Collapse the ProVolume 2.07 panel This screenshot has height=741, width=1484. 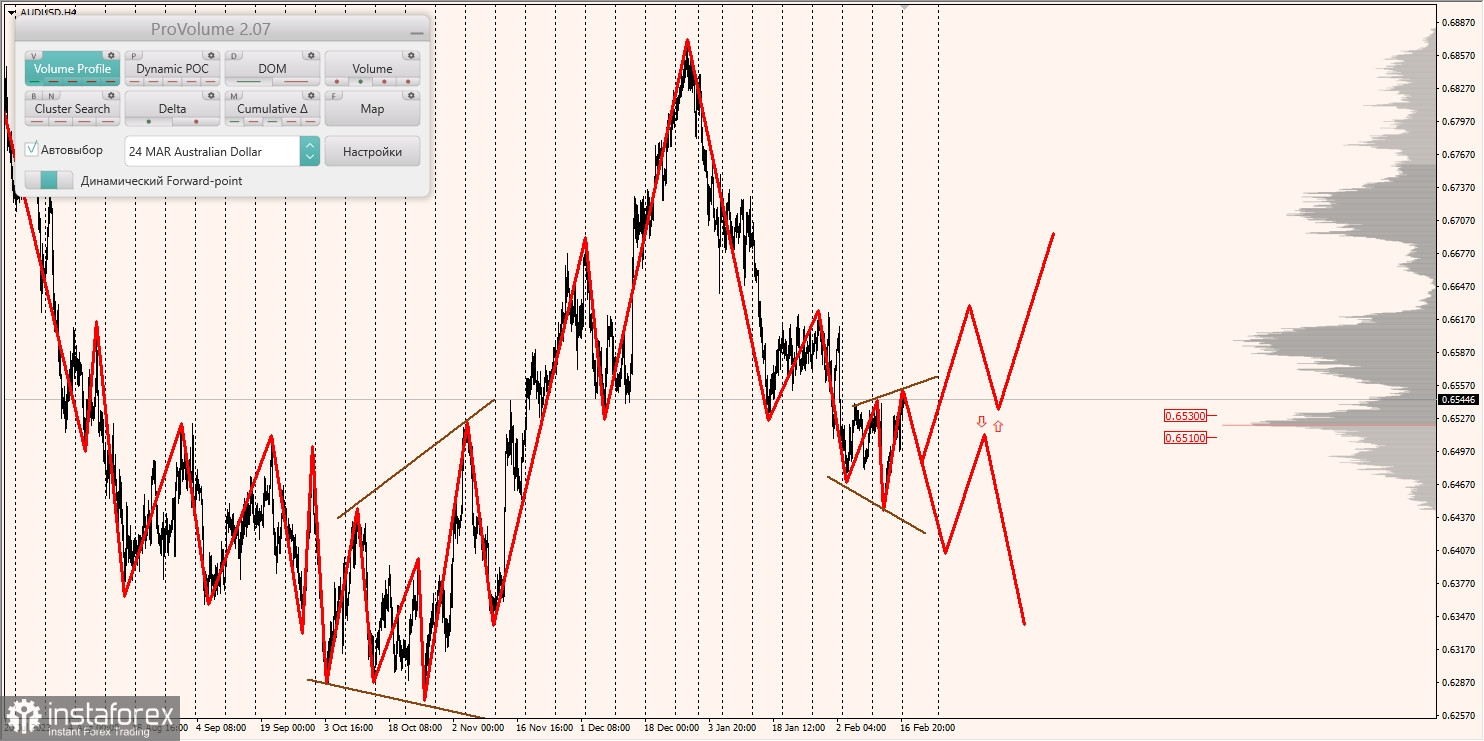point(416,32)
